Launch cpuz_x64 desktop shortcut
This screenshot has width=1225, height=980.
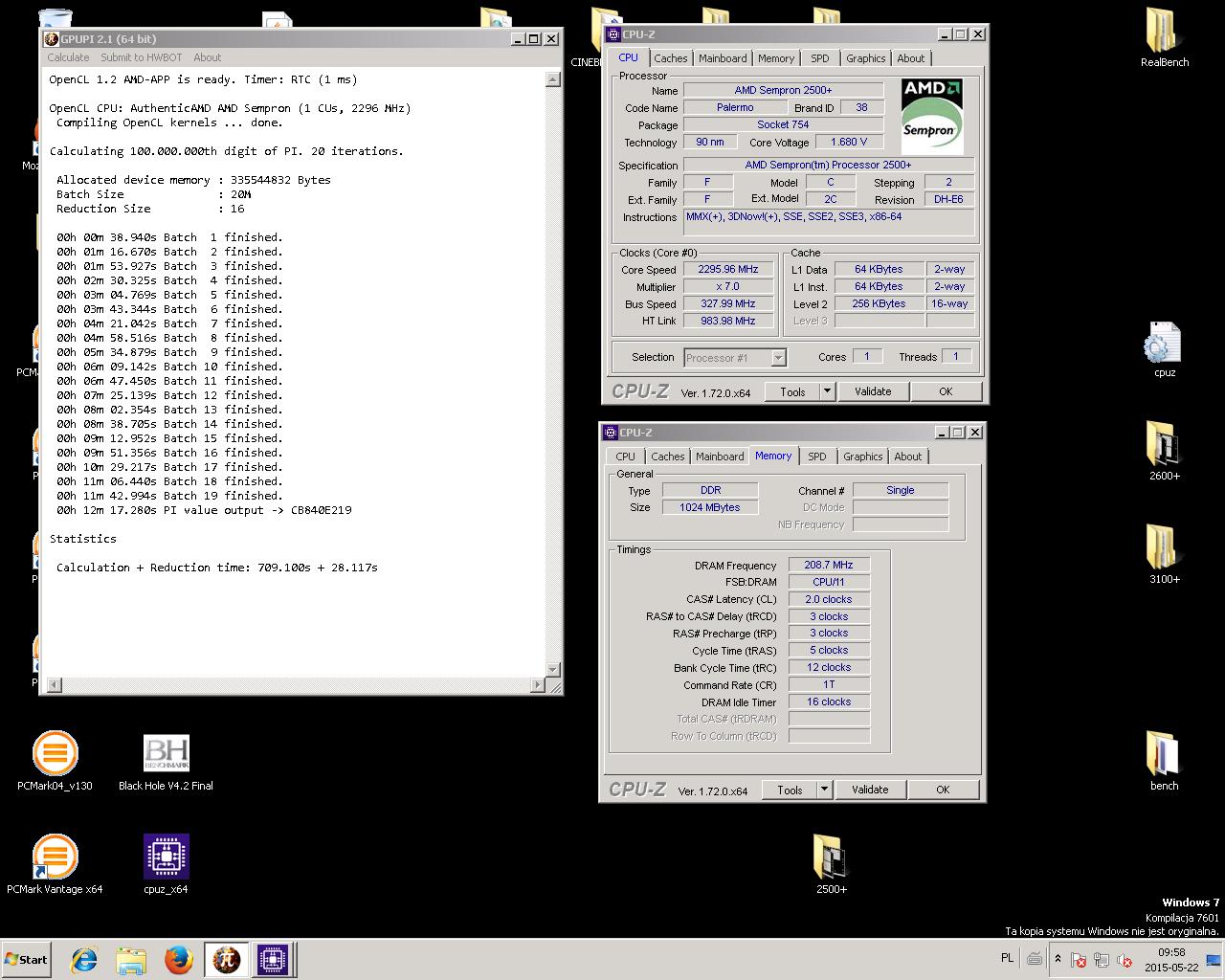pos(166,863)
